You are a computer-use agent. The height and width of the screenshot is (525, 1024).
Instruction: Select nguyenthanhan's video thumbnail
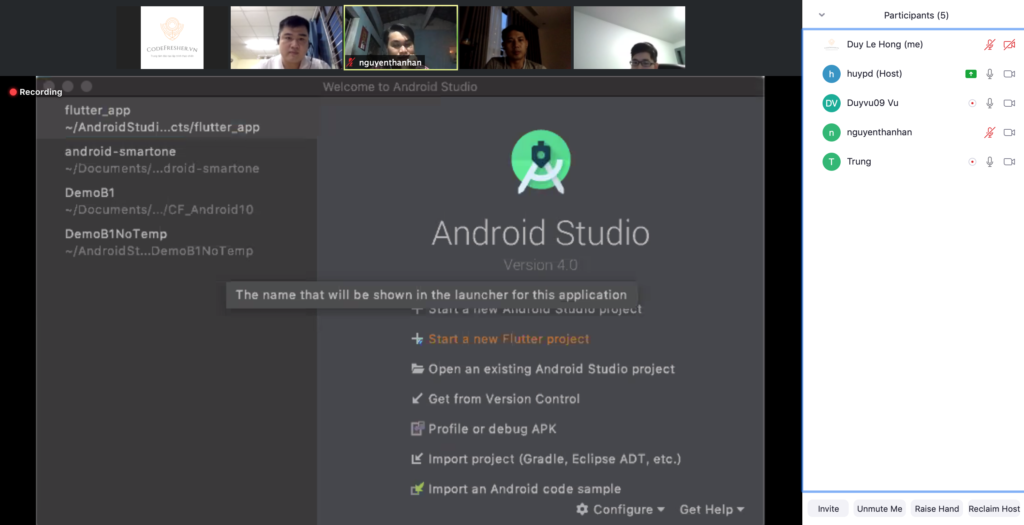point(400,38)
